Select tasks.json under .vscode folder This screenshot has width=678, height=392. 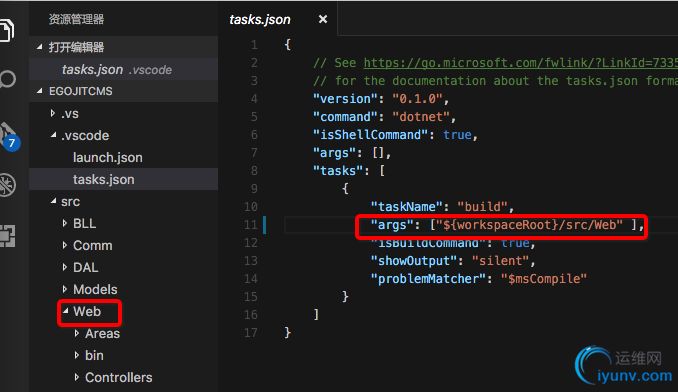click(103, 179)
